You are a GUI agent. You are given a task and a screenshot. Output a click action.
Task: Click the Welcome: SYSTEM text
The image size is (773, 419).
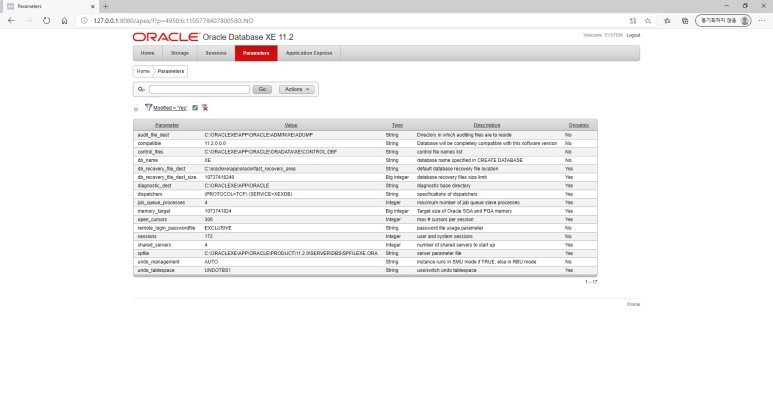(603, 35)
